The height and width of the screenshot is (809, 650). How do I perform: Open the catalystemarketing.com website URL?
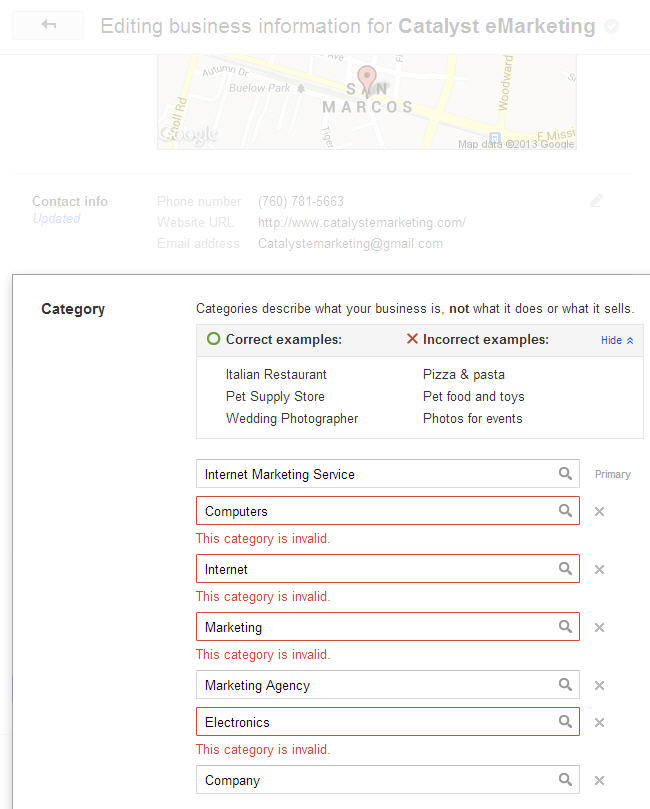(362, 222)
